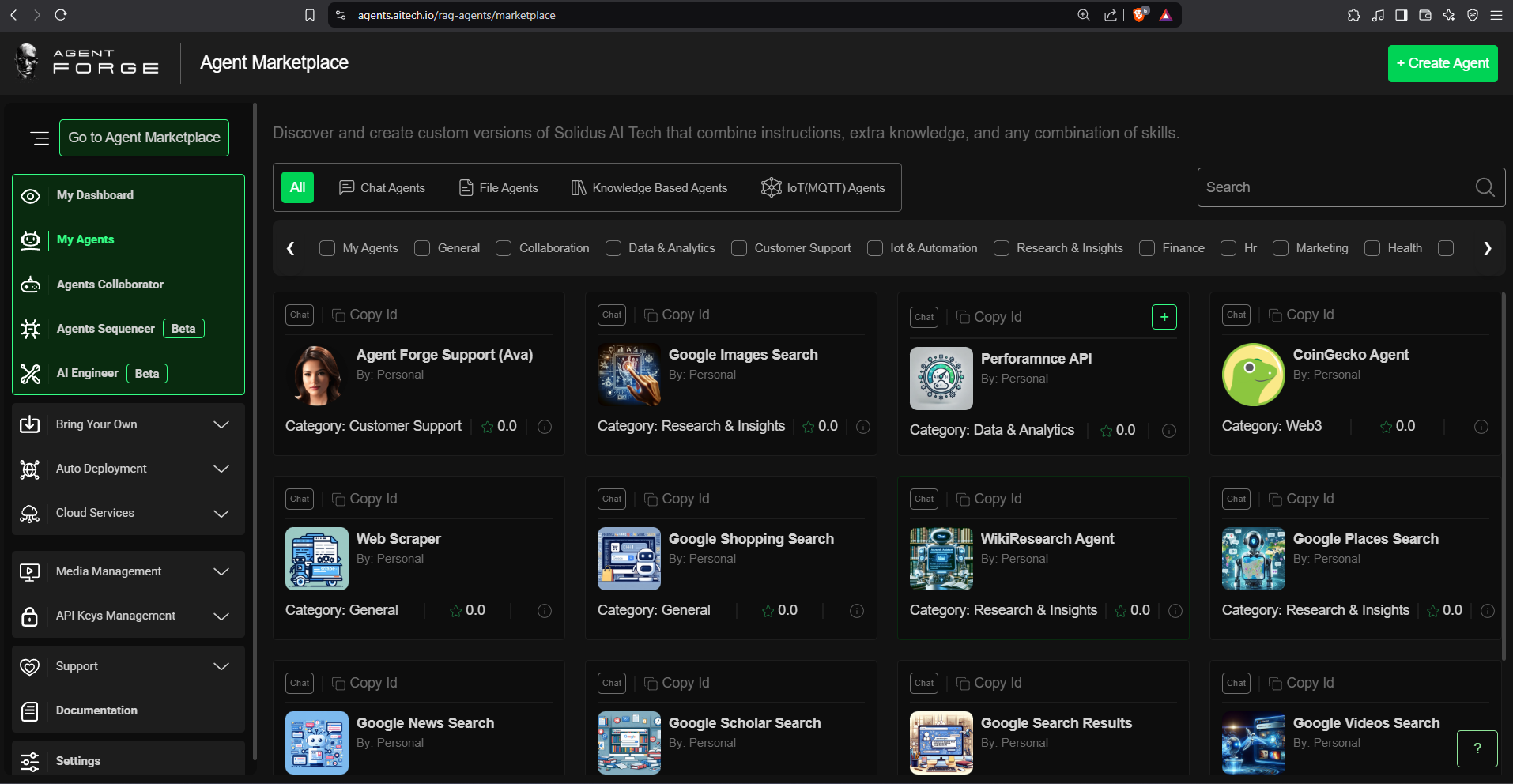The height and width of the screenshot is (784, 1513).
Task: Click info icon on CoinGecko Agent card
Action: (1481, 427)
